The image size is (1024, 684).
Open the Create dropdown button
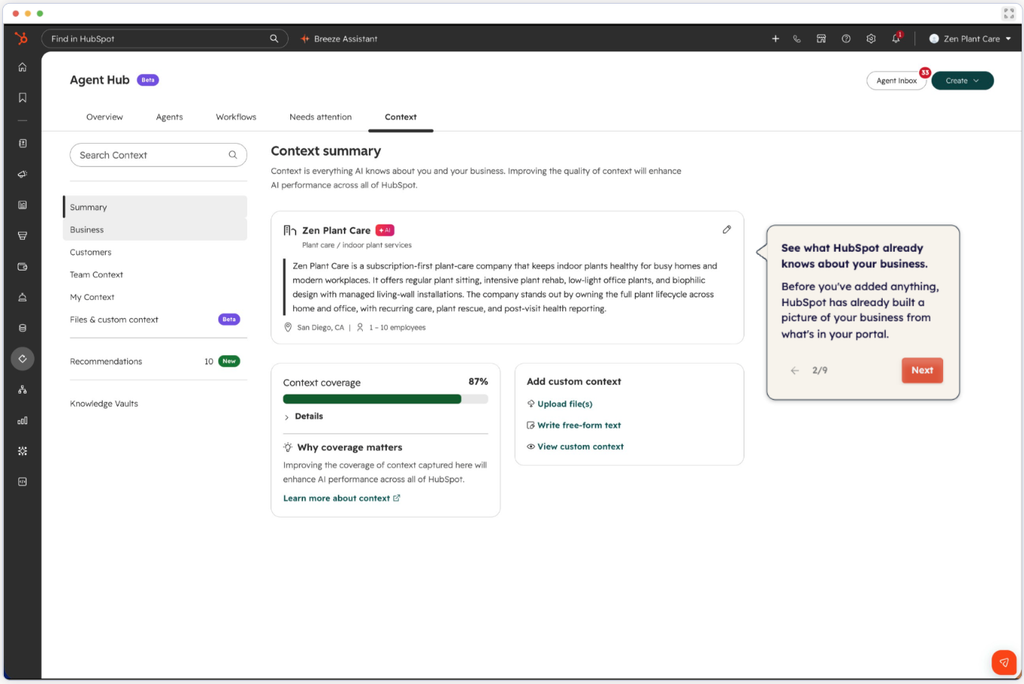(962, 80)
